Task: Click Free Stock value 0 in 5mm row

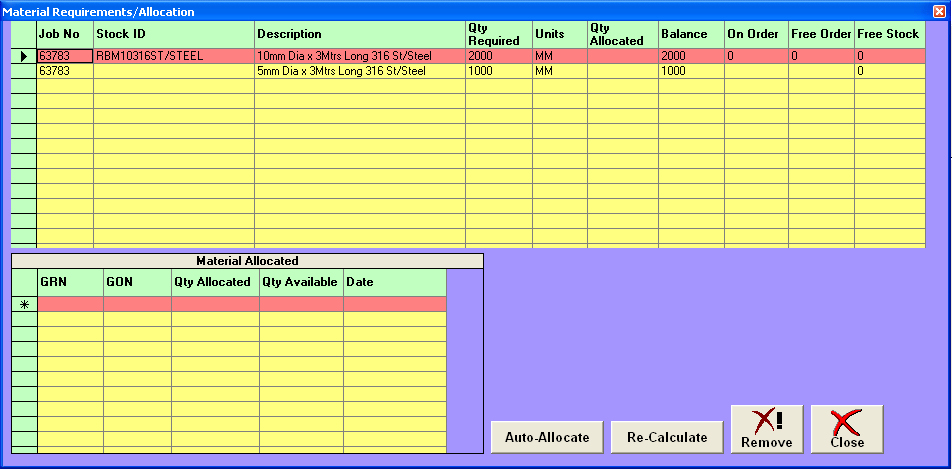Action: click(890, 71)
